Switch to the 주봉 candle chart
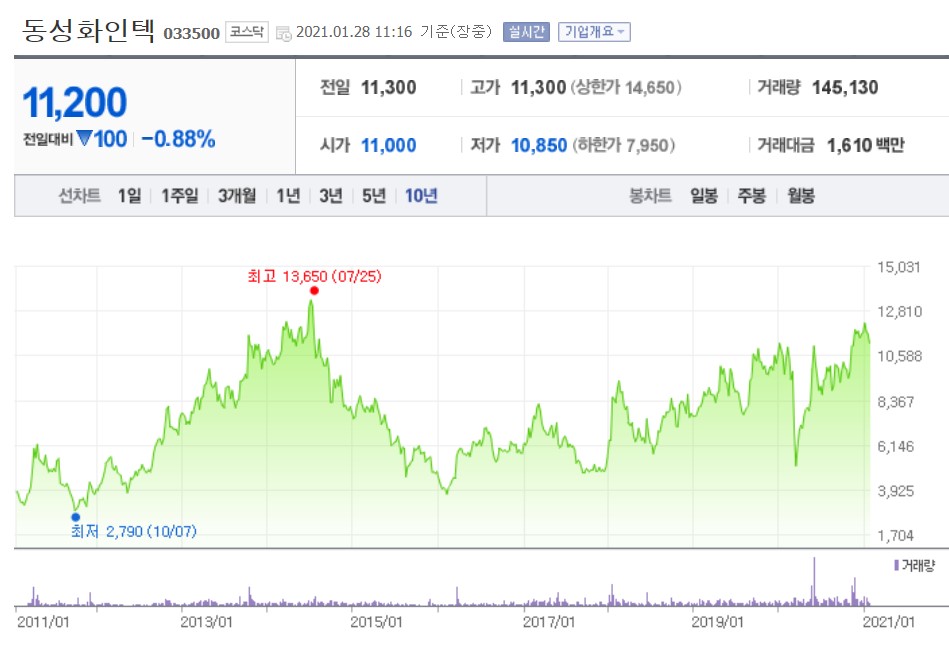 (x=752, y=195)
